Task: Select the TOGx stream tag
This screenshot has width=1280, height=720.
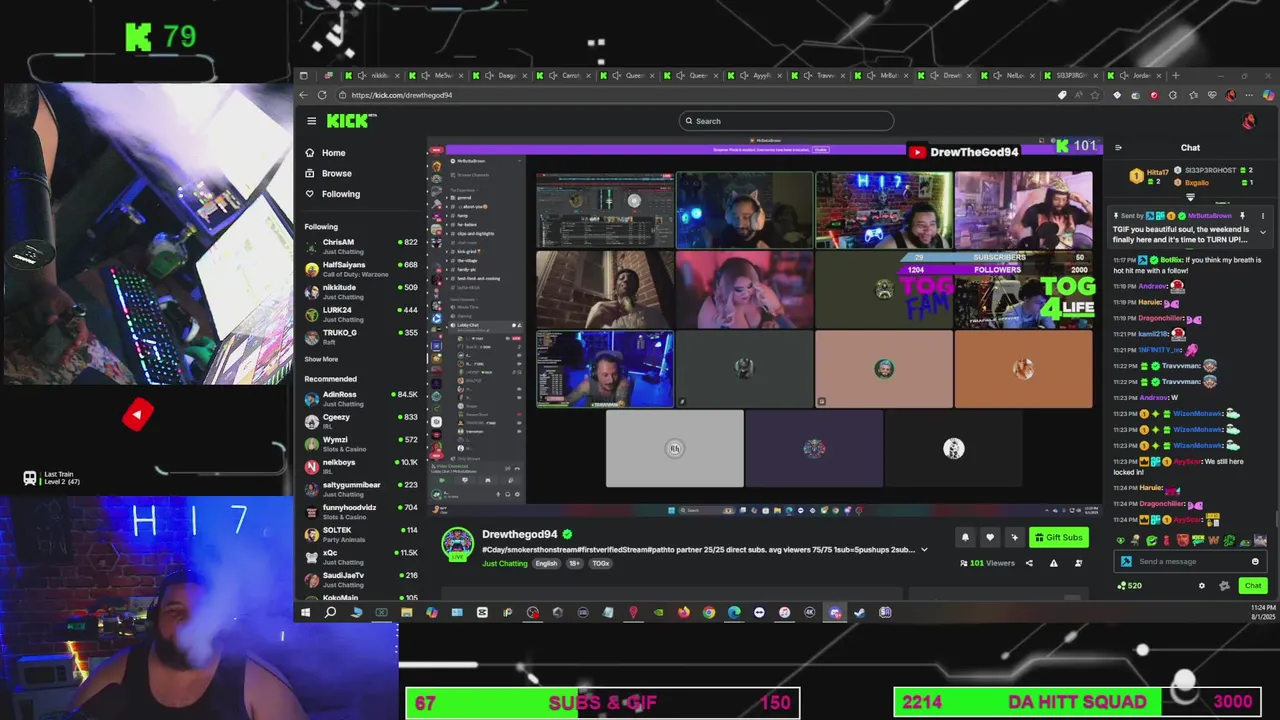Action: 600,563
